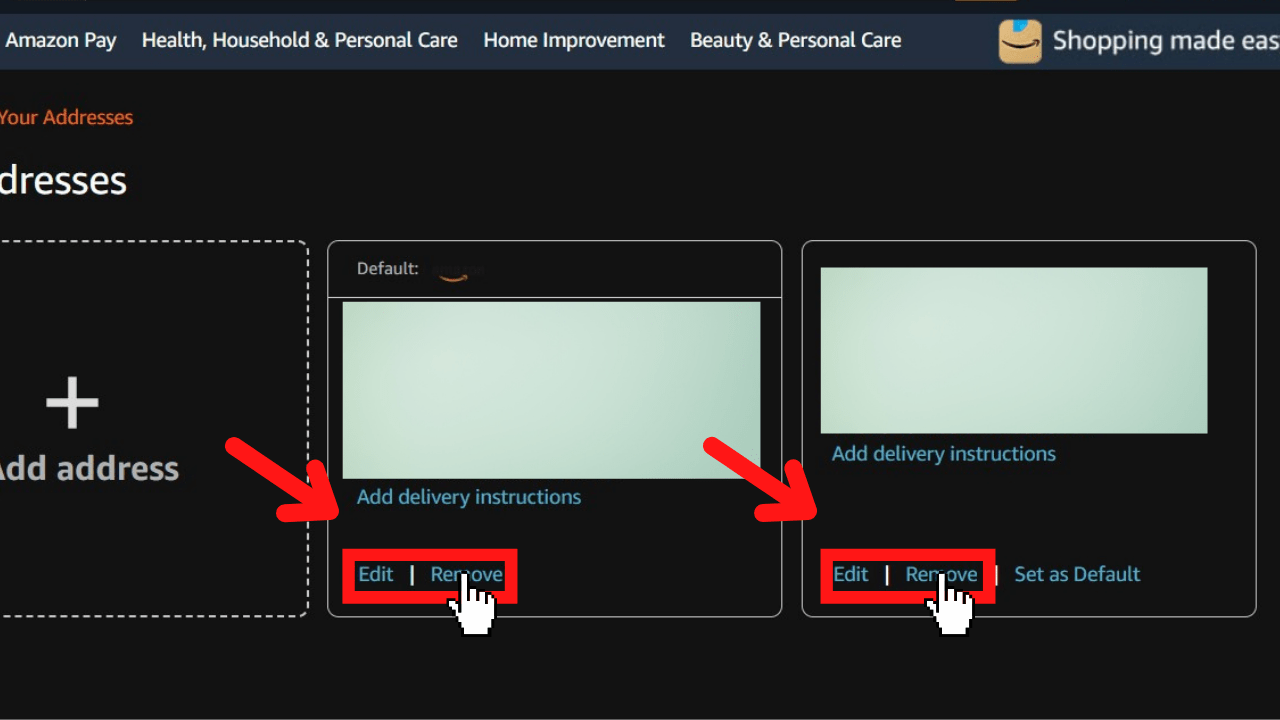Click the plus icon to add address

click(x=72, y=403)
